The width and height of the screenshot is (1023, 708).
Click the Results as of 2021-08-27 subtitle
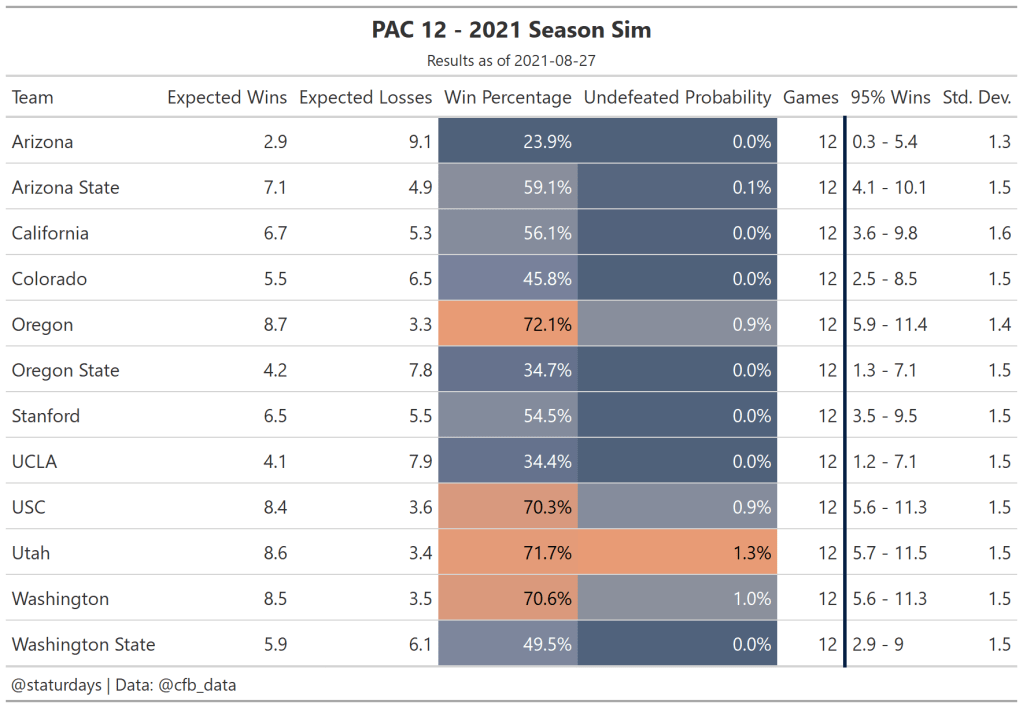tap(511, 61)
